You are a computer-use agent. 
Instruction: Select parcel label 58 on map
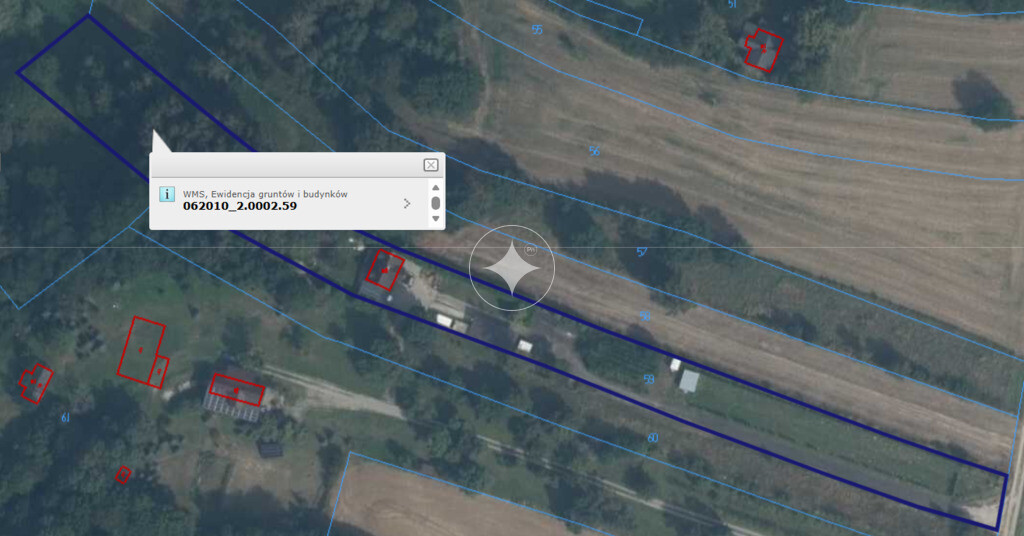tap(645, 316)
